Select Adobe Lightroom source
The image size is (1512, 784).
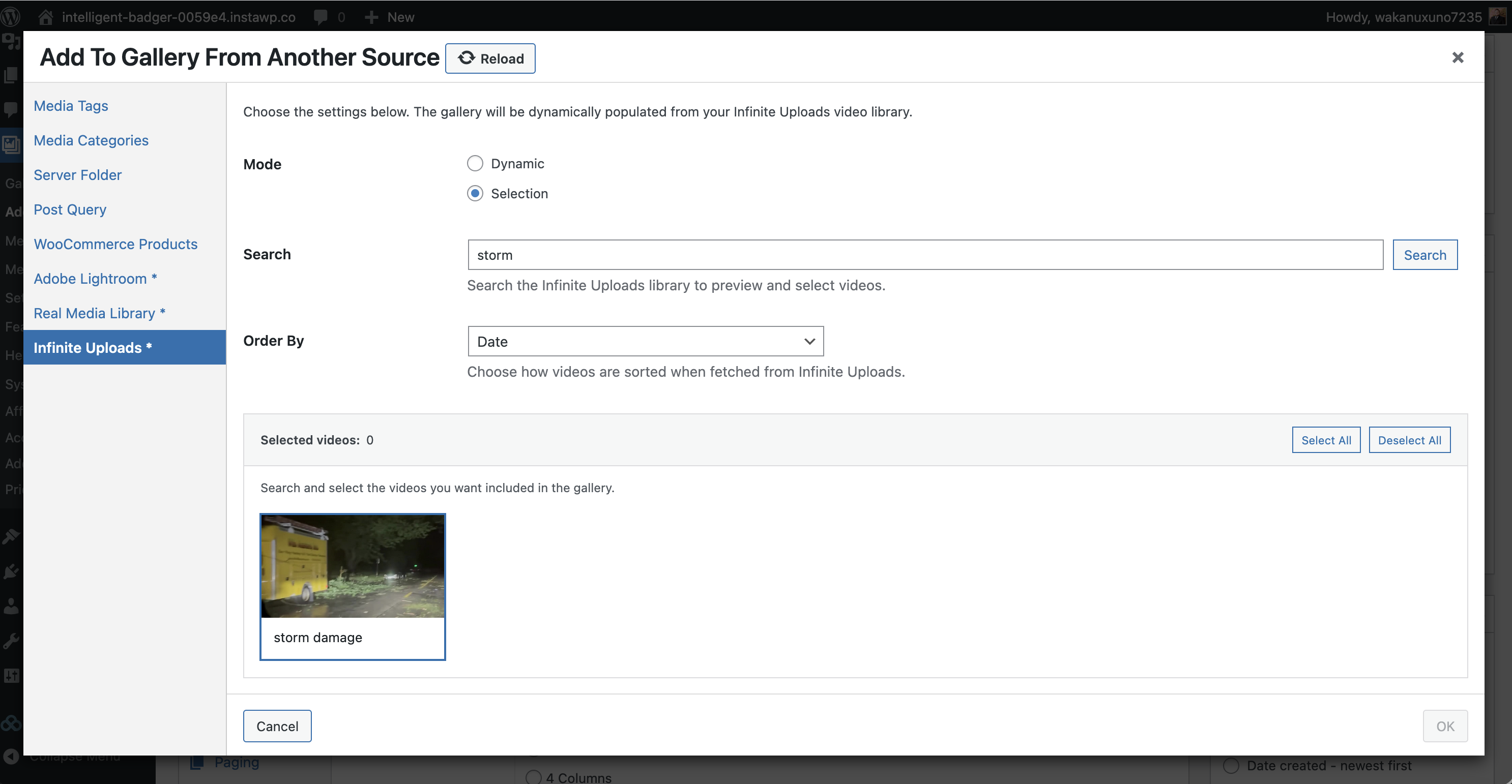click(x=95, y=279)
